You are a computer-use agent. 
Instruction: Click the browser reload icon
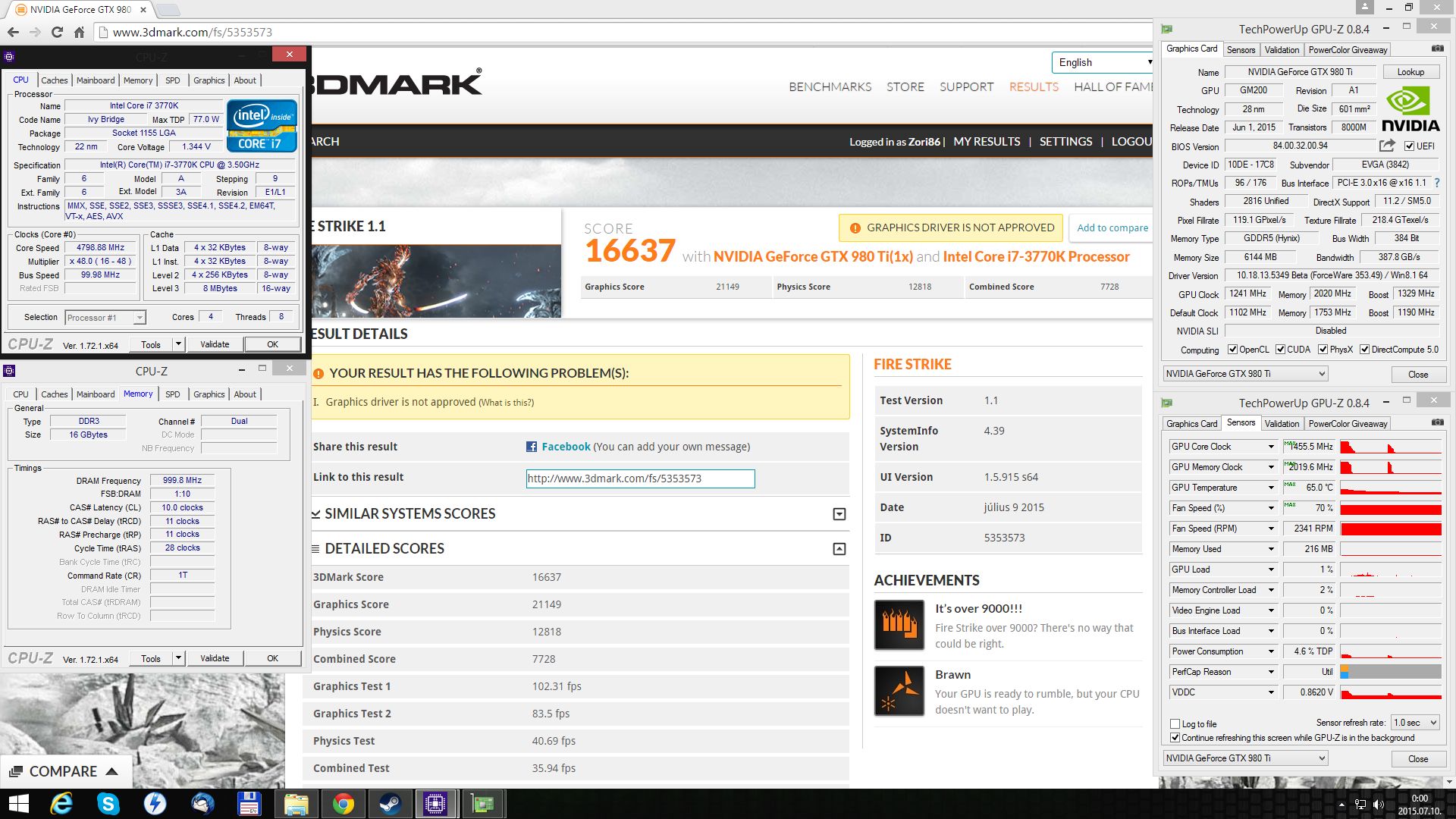57,32
